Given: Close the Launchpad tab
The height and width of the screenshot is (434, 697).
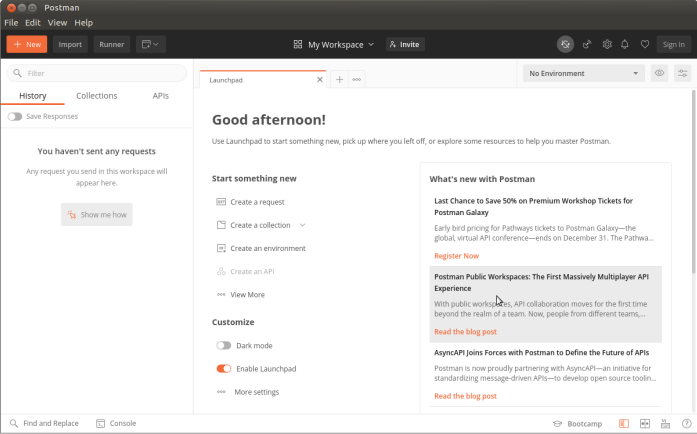Looking at the screenshot, I should point(320,79).
